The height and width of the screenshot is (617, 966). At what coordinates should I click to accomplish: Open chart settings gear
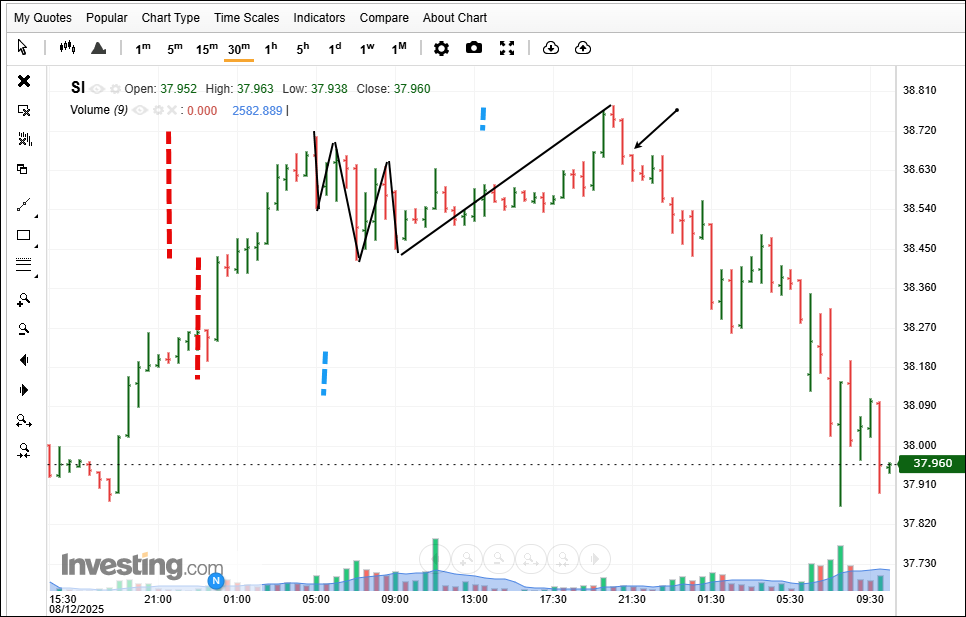(441, 48)
